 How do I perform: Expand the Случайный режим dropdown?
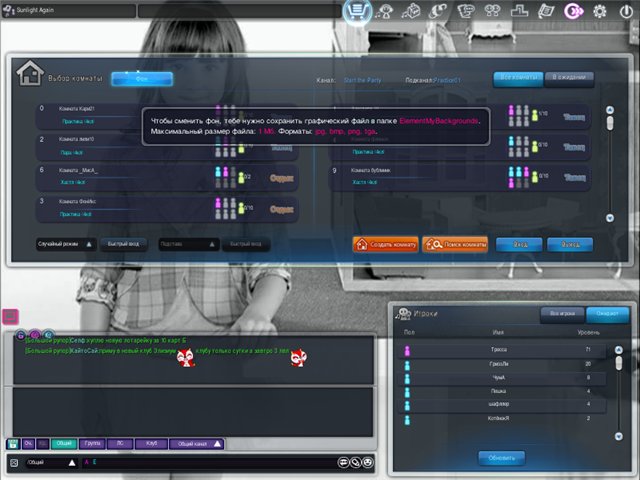(x=65, y=244)
